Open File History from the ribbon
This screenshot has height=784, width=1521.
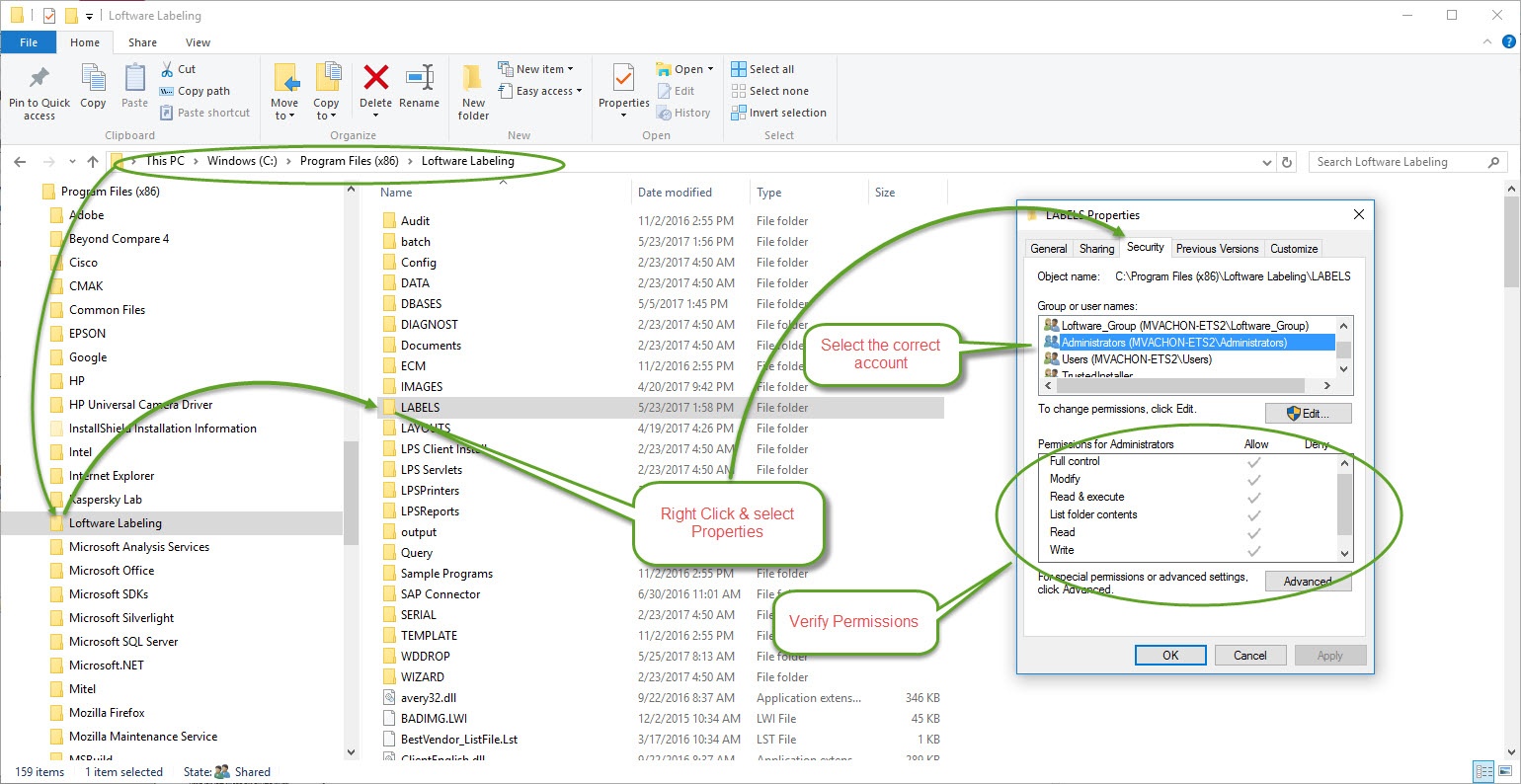(x=683, y=113)
